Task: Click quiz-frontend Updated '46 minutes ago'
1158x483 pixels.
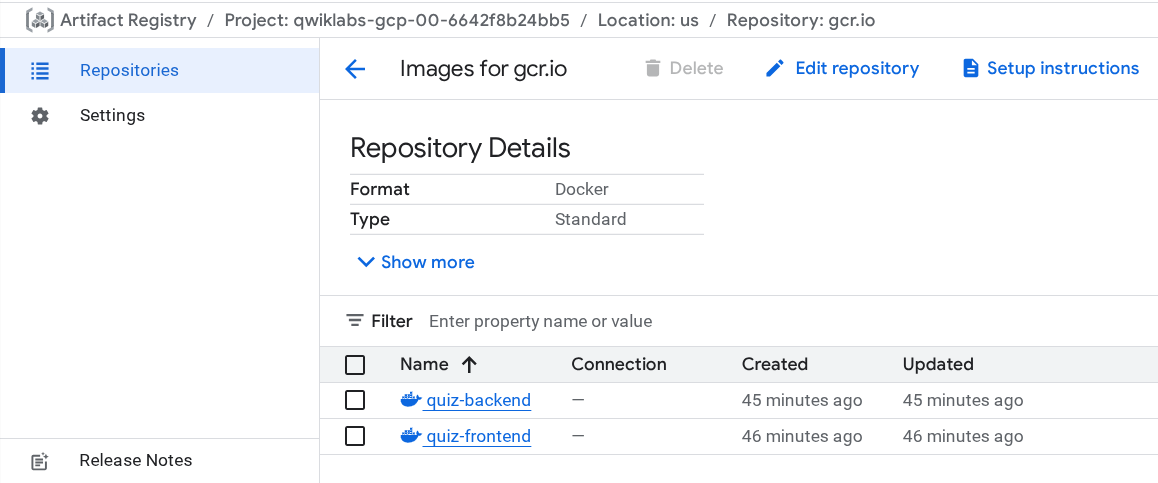Action: pyautogui.click(x=963, y=436)
